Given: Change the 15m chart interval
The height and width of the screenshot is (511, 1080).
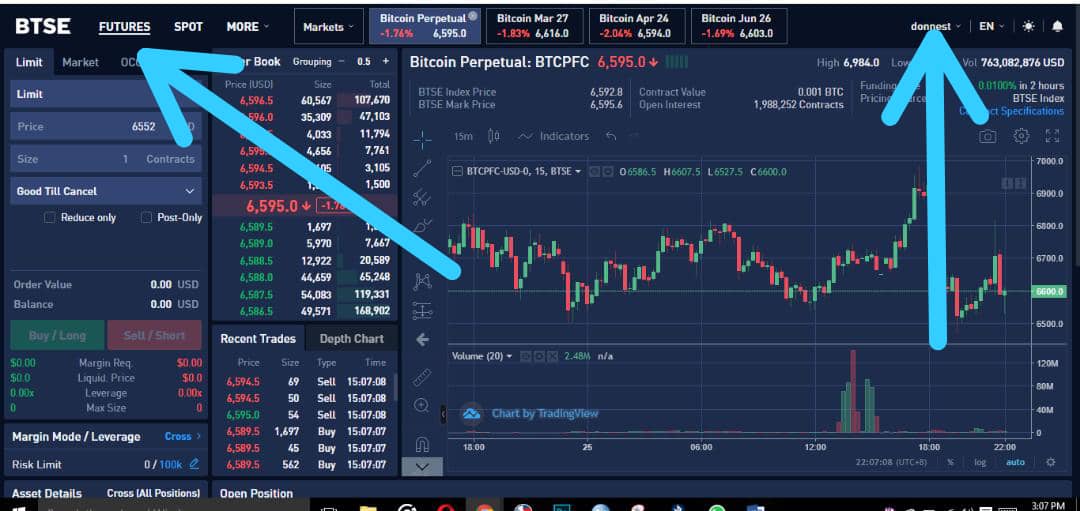Looking at the screenshot, I should pos(464,136).
